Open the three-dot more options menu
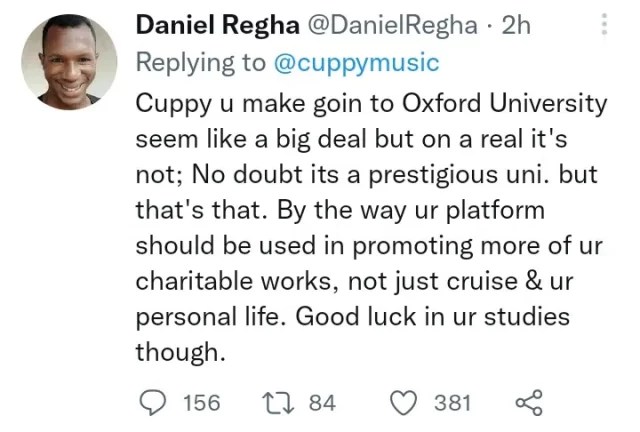640x432 pixels. (604, 25)
